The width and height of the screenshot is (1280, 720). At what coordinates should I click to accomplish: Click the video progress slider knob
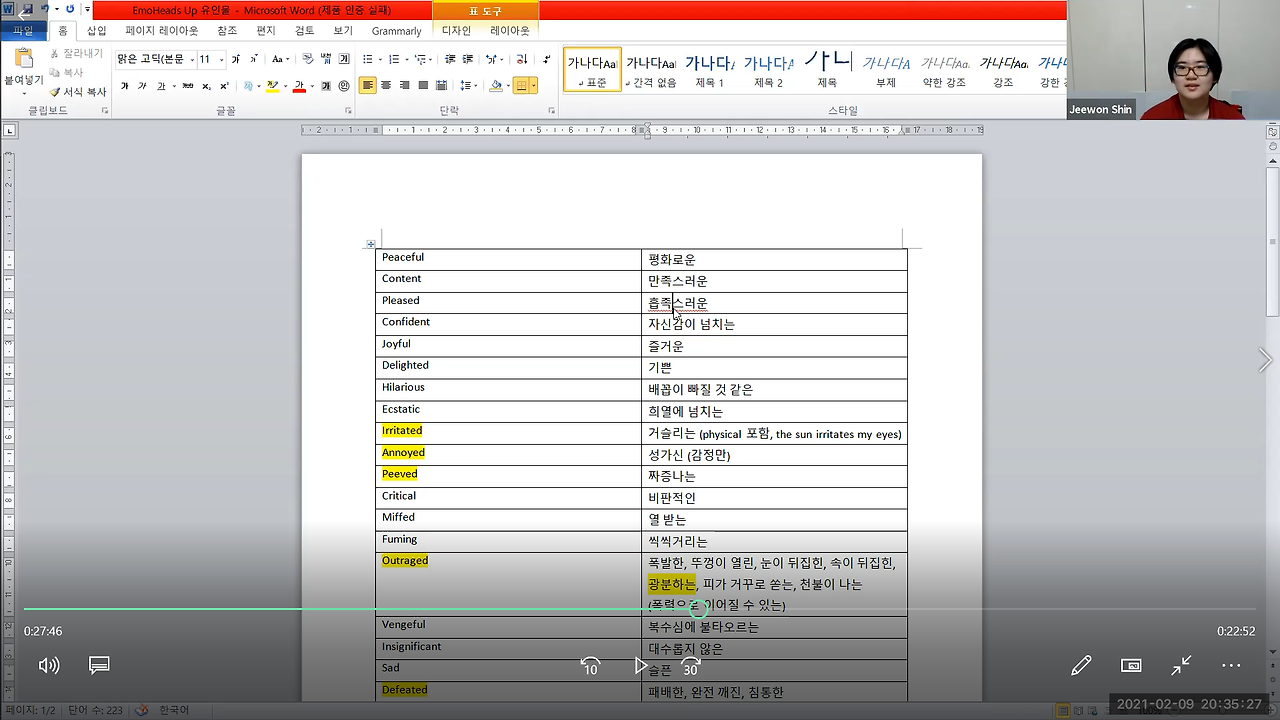point(699,608)
